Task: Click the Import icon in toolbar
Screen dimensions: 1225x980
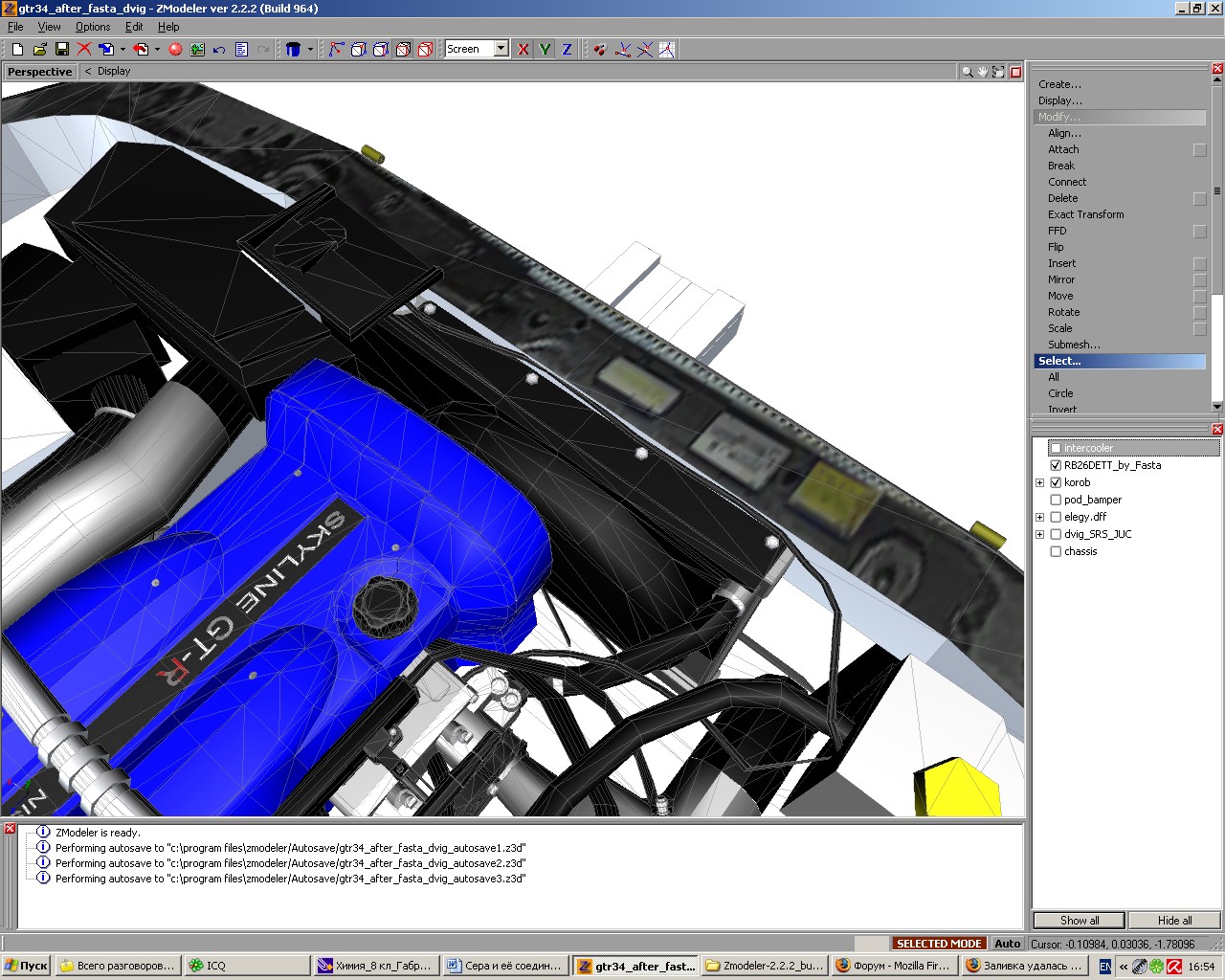Action: (106, 49)
